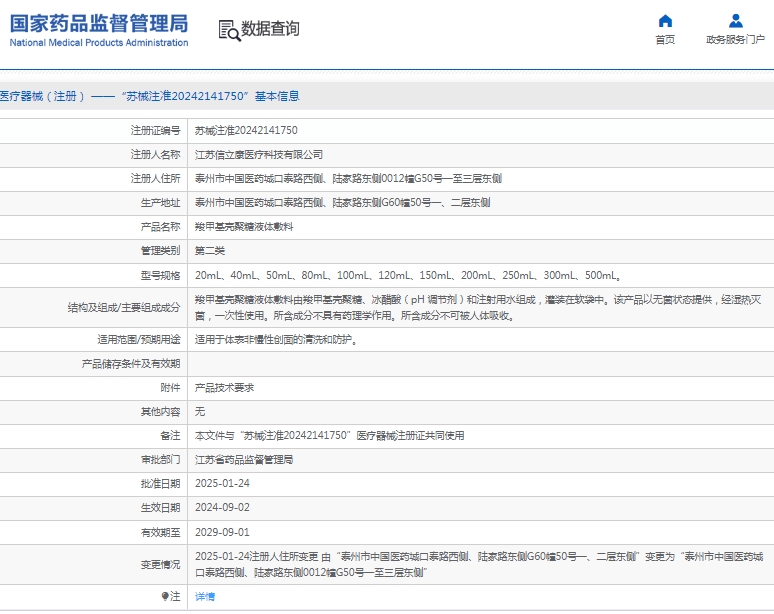Click the 附件 row label
Screen dimensions: 774x614
click(x=170, y=387)
